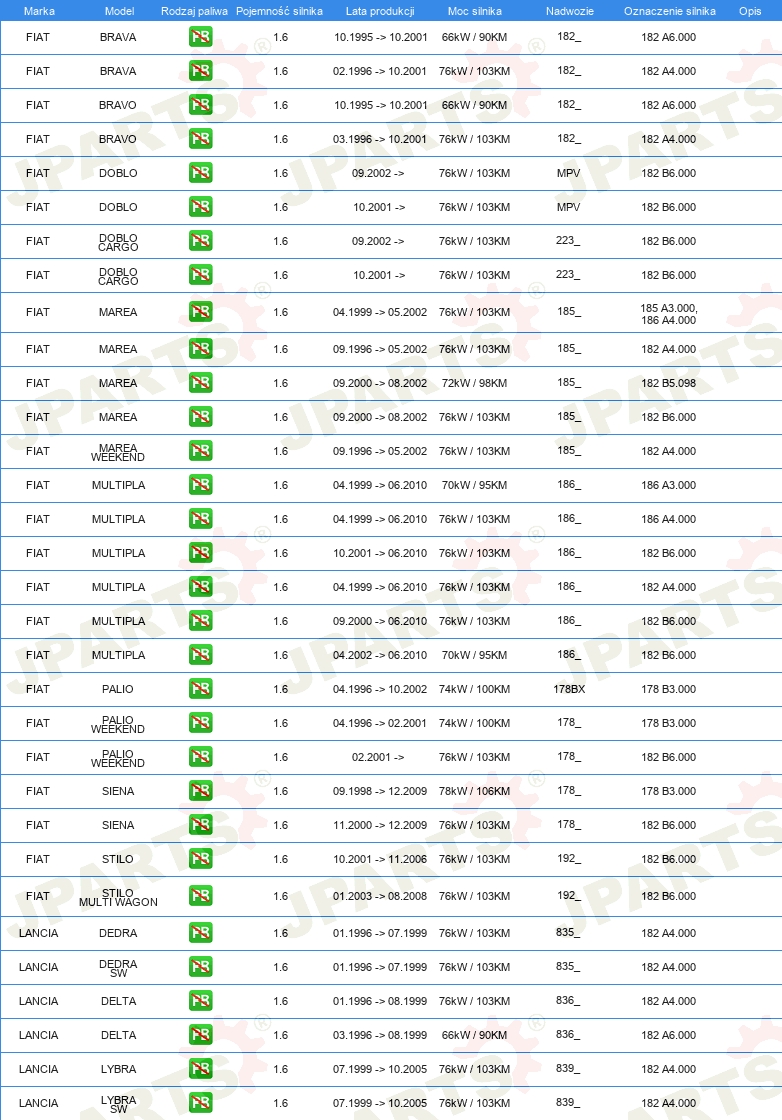Select engine code 186 A3.000 cell
This screenshot has width=782, height=1120.
668,485
